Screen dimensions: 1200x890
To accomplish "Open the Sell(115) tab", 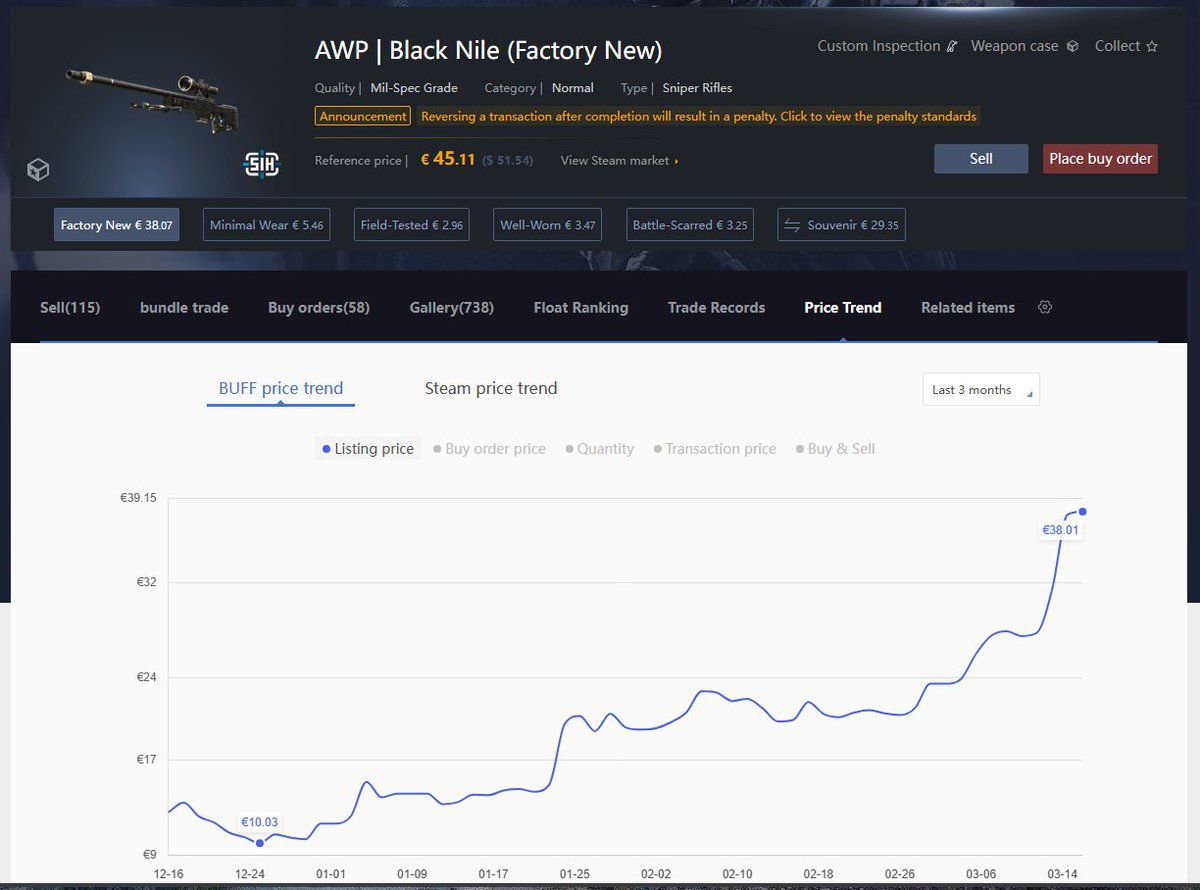I will 70,307.
